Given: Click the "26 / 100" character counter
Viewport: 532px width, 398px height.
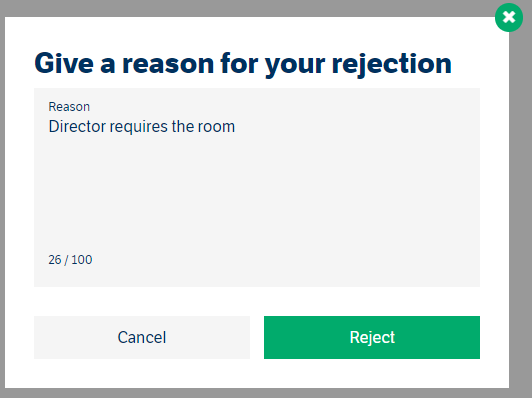Looking at the screenshot, I should 70,260.
